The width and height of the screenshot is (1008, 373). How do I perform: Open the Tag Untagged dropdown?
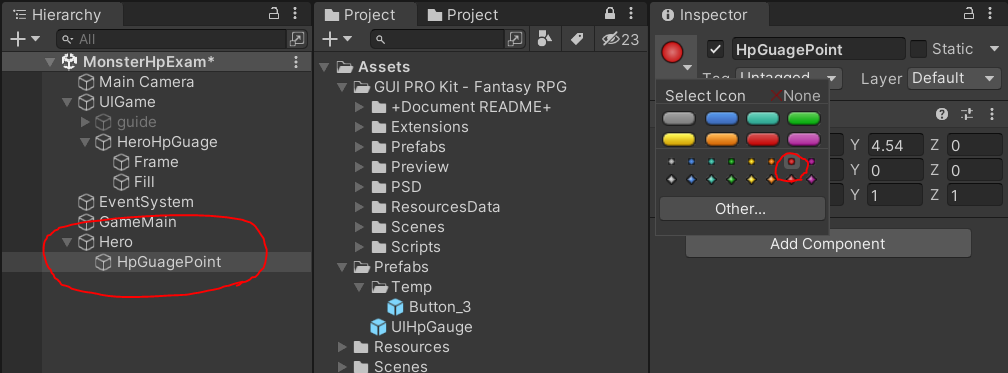[x=789, y=78]
